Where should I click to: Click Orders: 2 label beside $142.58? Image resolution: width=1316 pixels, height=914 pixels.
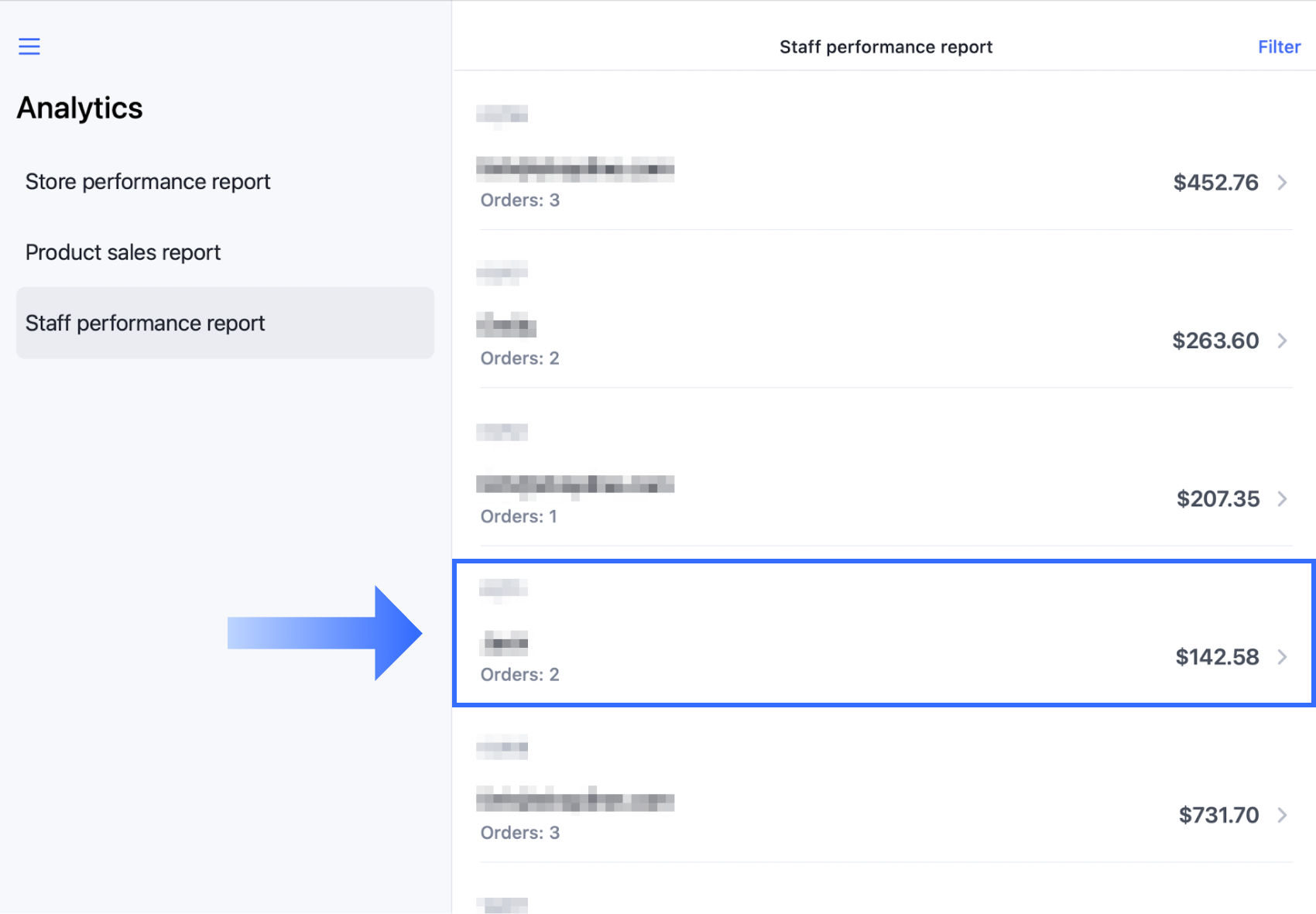click(519, 675)
